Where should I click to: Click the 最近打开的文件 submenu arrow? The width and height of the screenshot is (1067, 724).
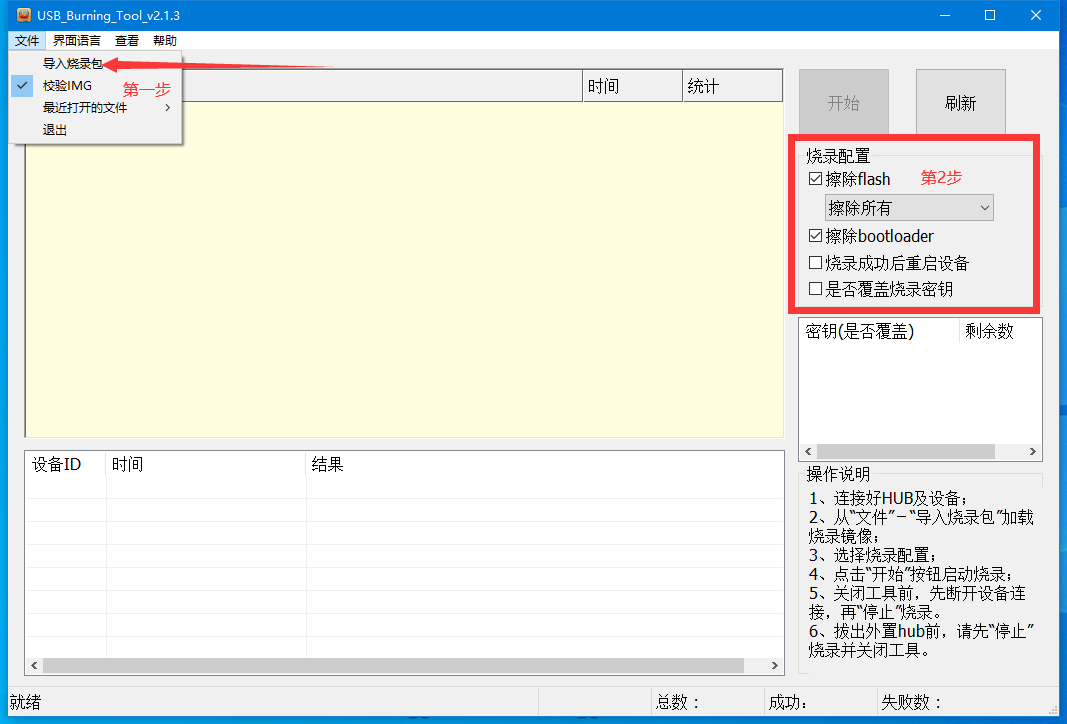pos(168,108)
